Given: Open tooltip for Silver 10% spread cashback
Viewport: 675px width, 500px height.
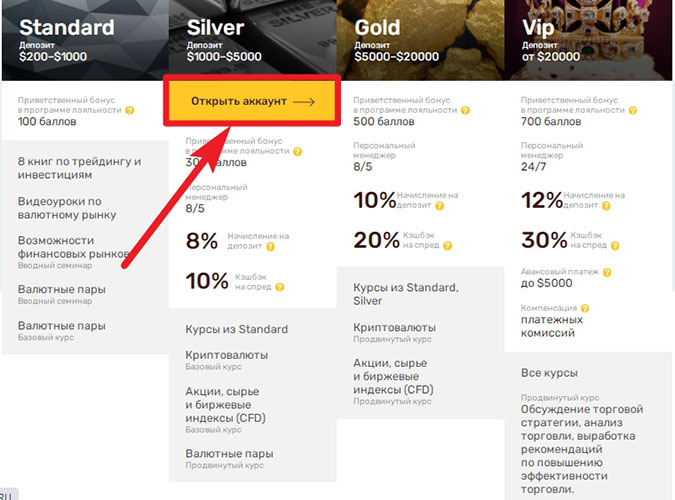Looking at the screenshot, I should (x=280, y=287).
